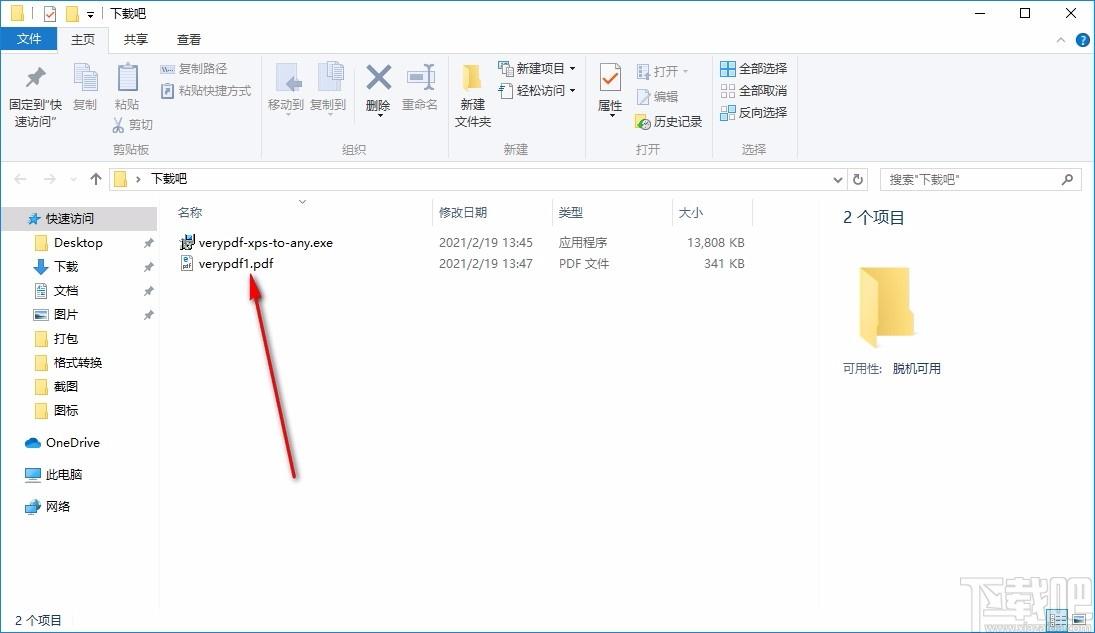Open 下载 (Downloads) in sidebar
This screenshot has height=633, width=1095.
66,266
